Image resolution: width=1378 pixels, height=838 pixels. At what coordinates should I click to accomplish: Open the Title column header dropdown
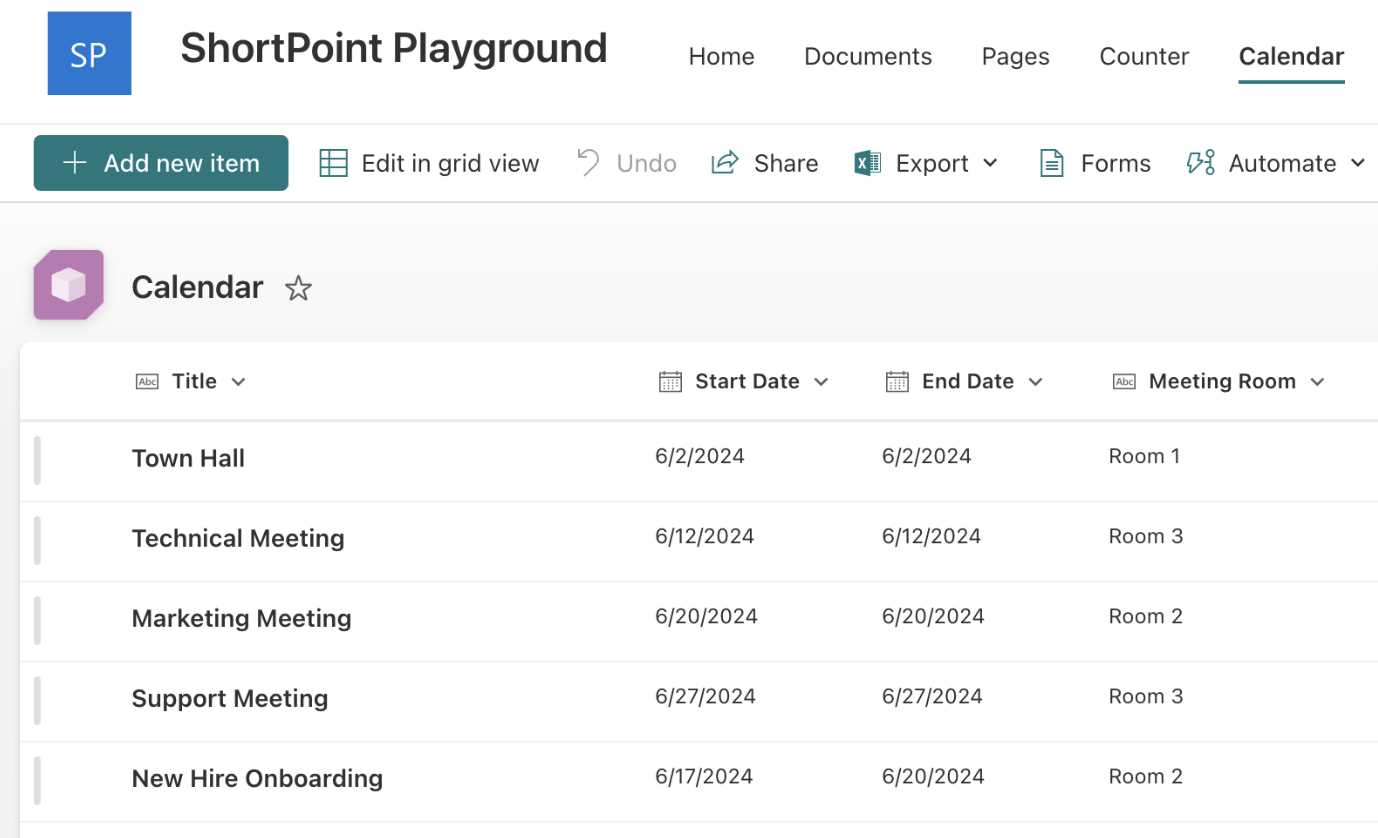(x=238, y=381)
